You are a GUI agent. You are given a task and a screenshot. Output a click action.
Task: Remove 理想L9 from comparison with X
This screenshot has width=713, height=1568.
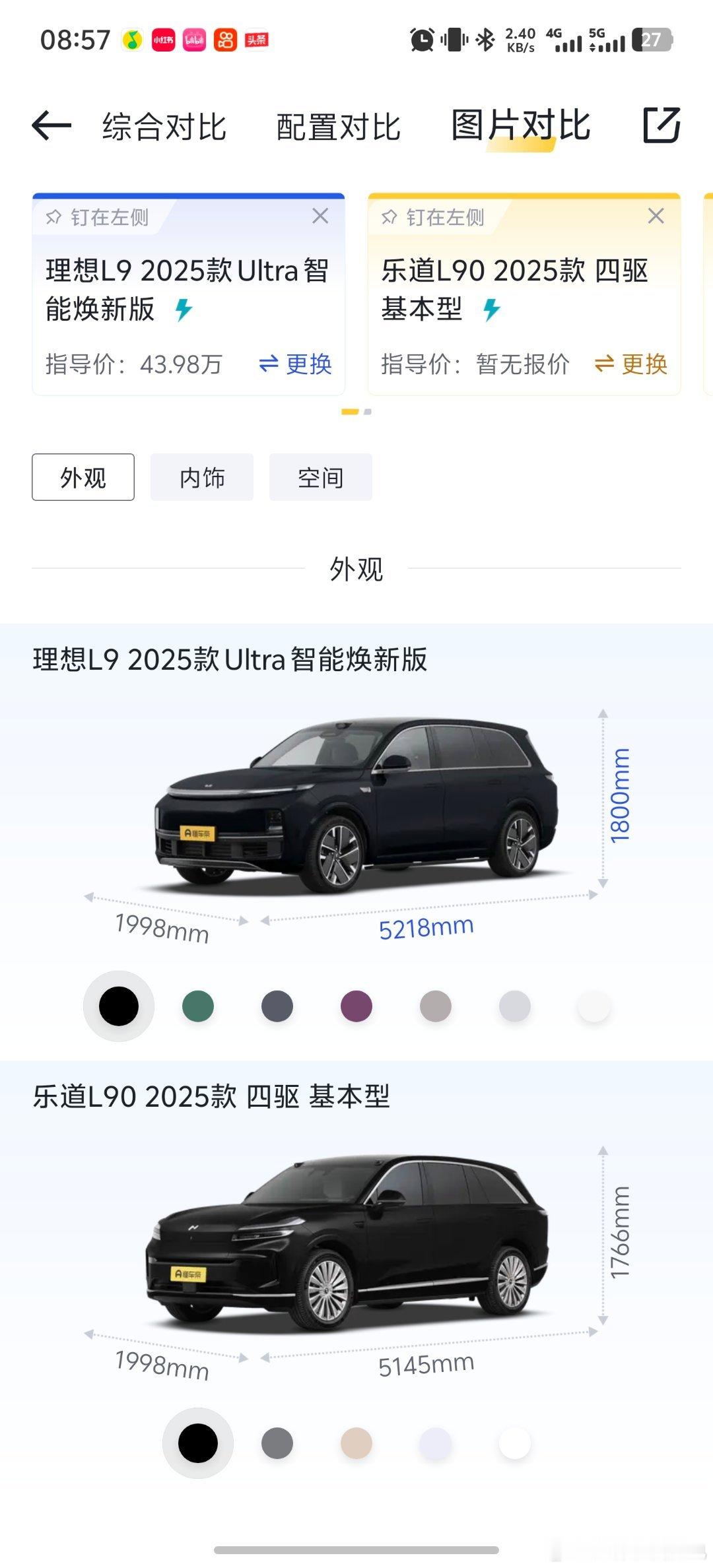click(x=320, y=216)
